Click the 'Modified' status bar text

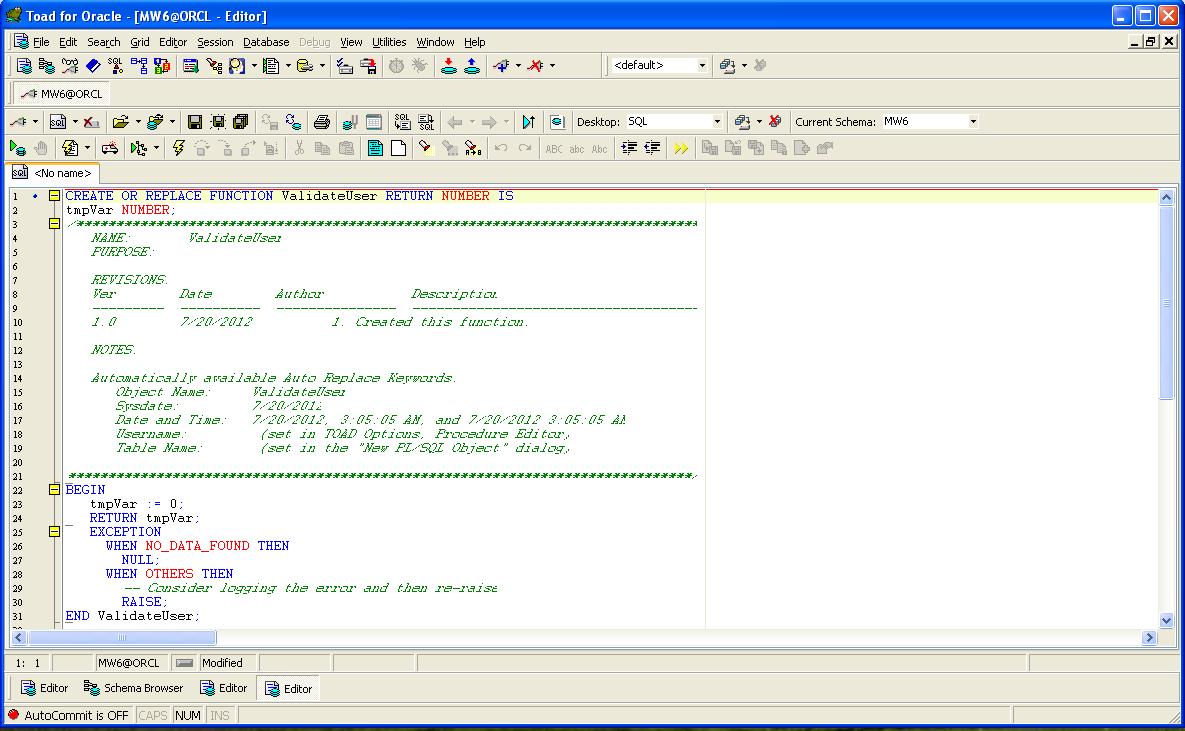(222, 663)
